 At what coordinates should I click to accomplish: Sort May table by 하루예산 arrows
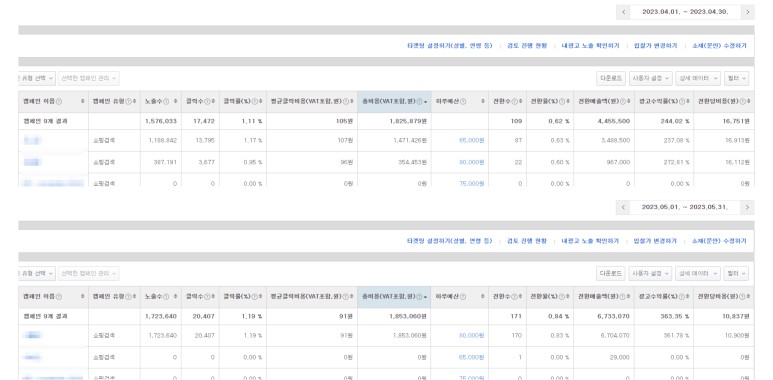pos(483,297)
